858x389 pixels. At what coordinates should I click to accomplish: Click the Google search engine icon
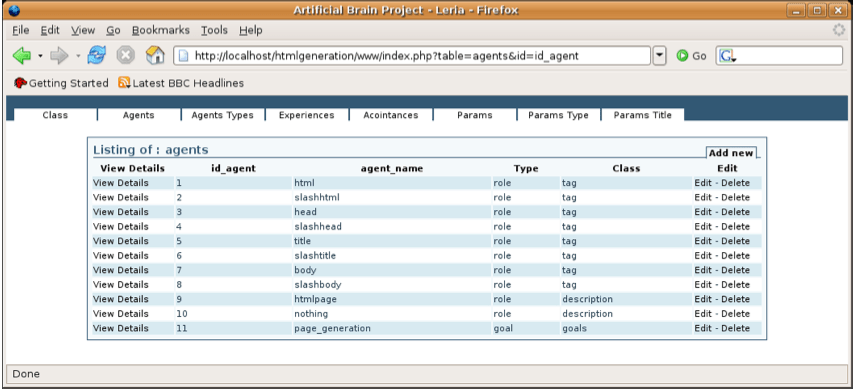726,56
